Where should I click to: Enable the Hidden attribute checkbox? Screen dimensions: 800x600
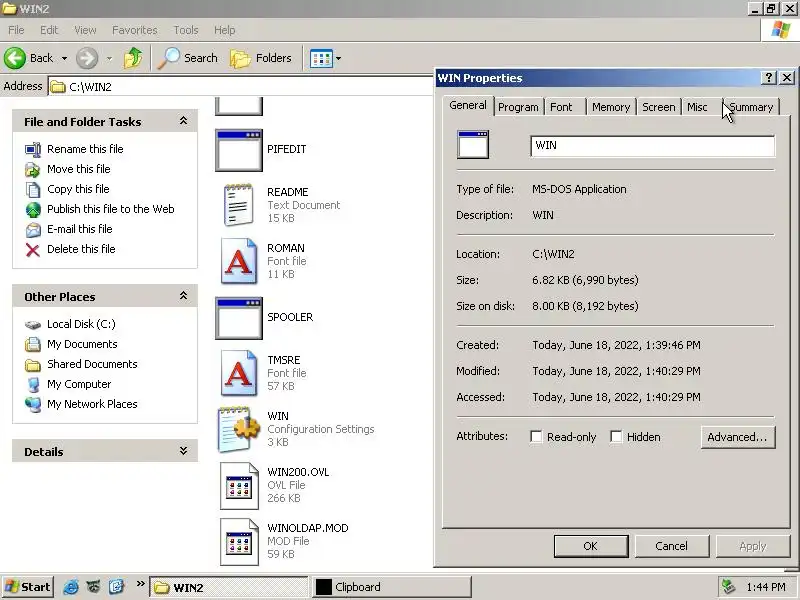click(616, 437)
